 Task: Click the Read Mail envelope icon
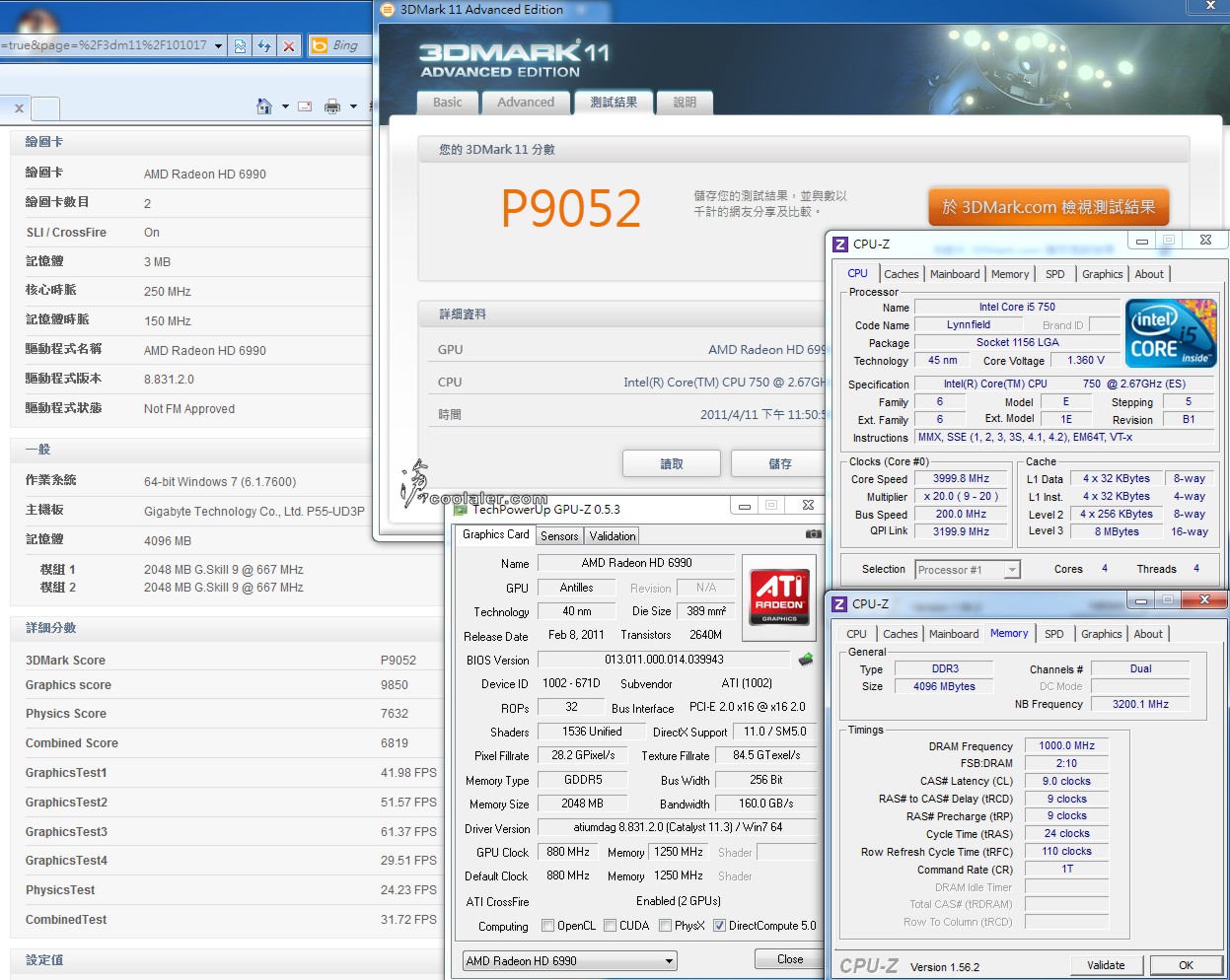(x=305, y=106)
